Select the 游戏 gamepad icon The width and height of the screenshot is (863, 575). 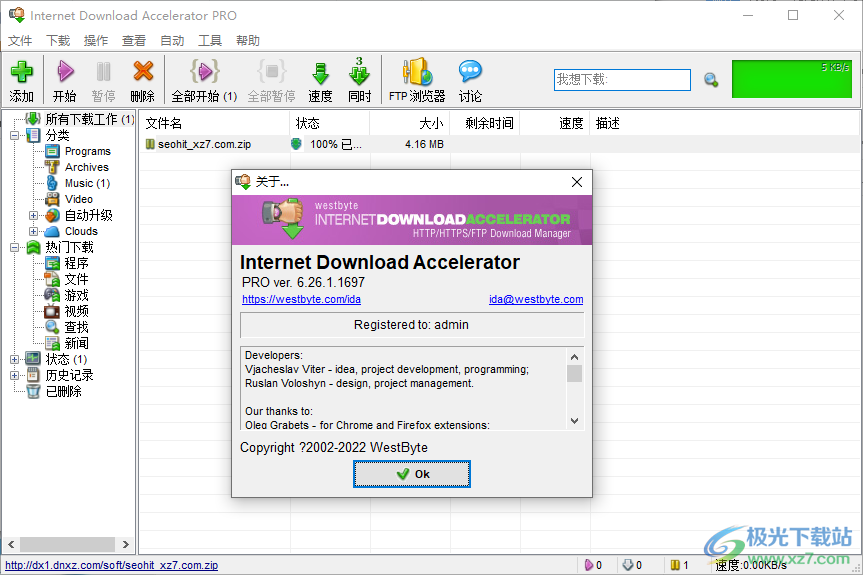pyautogui.click(x=52, y=295)
